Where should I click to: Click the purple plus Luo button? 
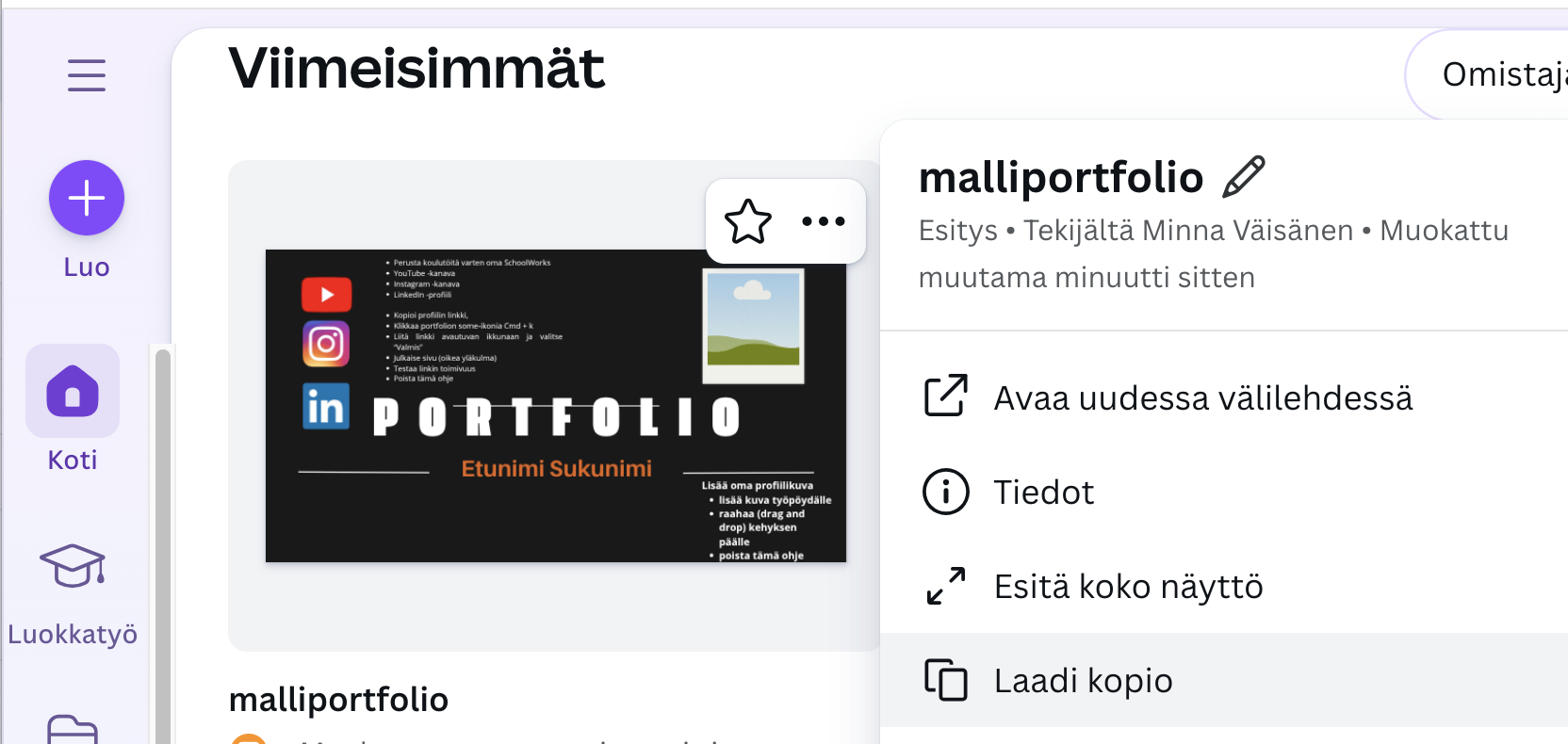click(87, 198)
